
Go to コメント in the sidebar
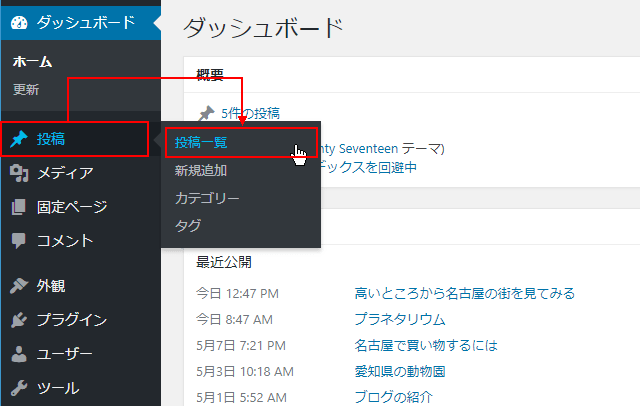pyautogui.click(x=65, y=241)
